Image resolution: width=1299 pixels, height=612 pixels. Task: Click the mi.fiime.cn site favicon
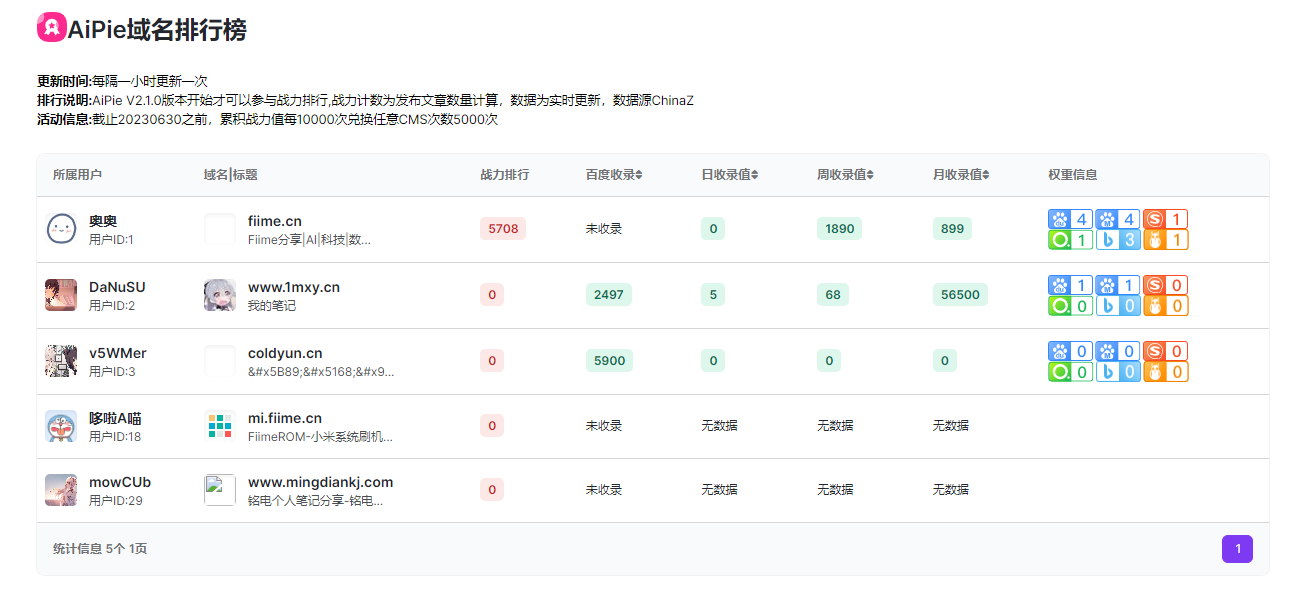coord(220,426)
